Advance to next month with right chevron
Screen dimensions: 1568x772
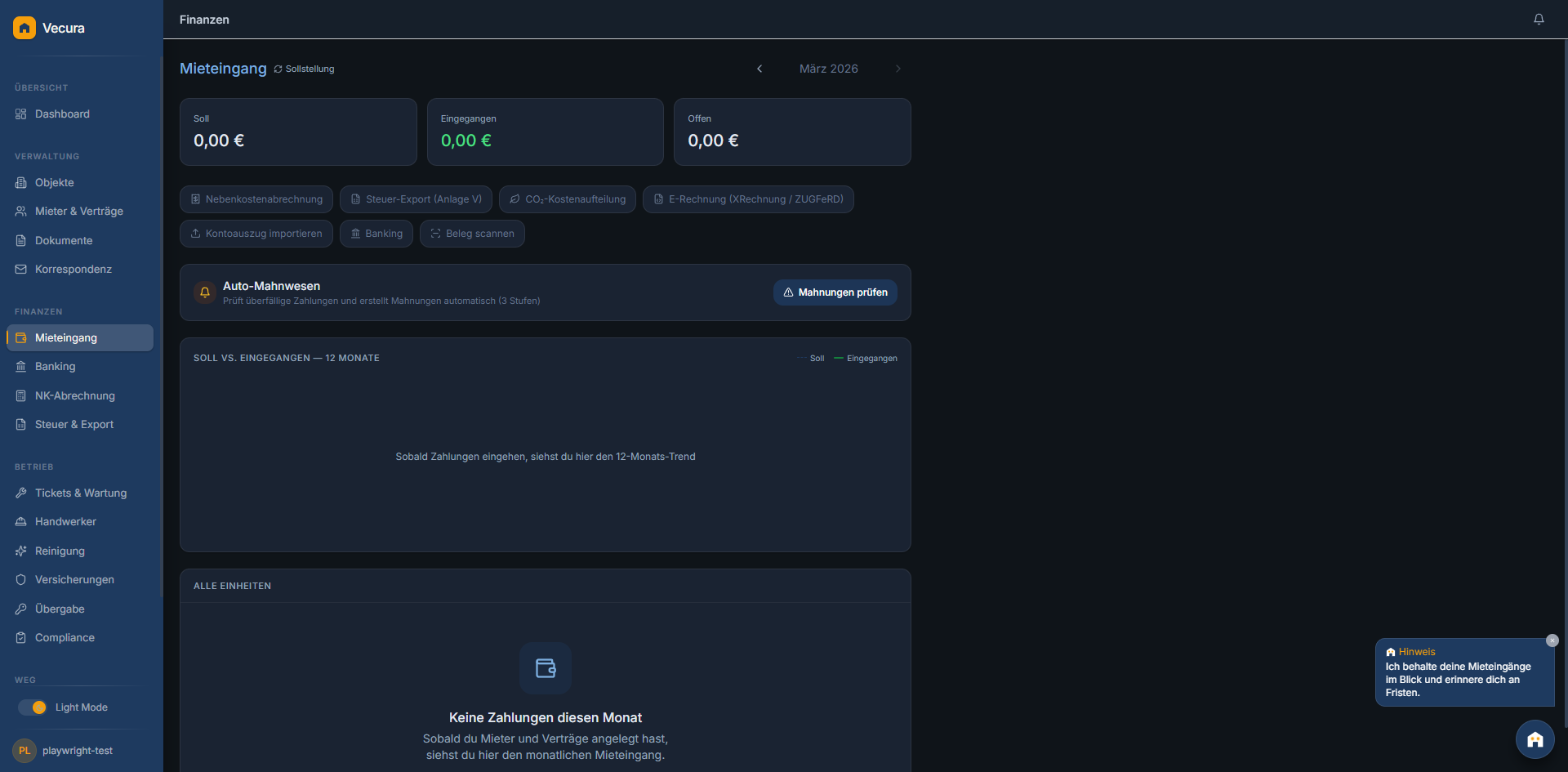898,69
